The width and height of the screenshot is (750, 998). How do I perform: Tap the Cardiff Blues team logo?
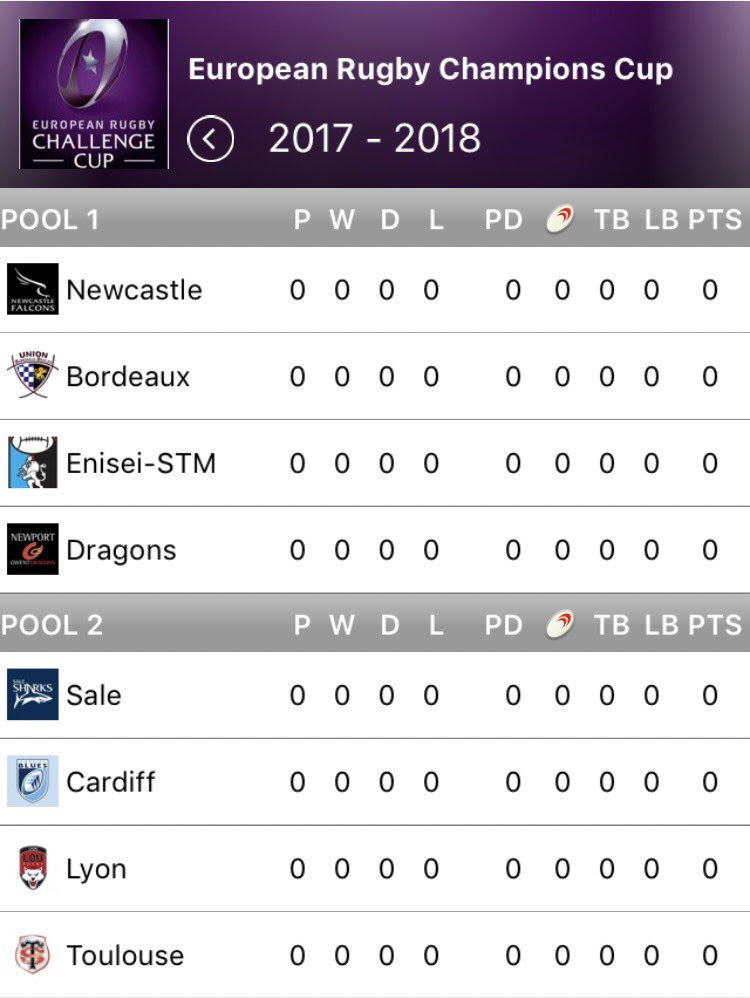(33, 781)
